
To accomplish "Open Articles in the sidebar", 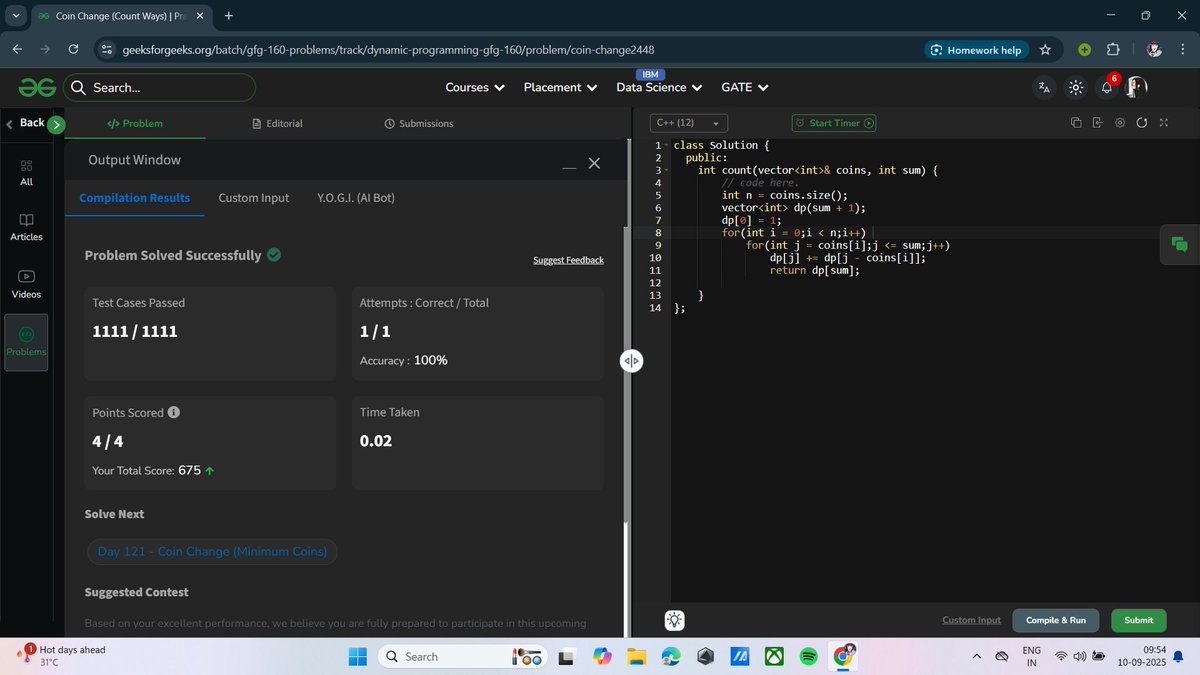I will pos(27,228).
